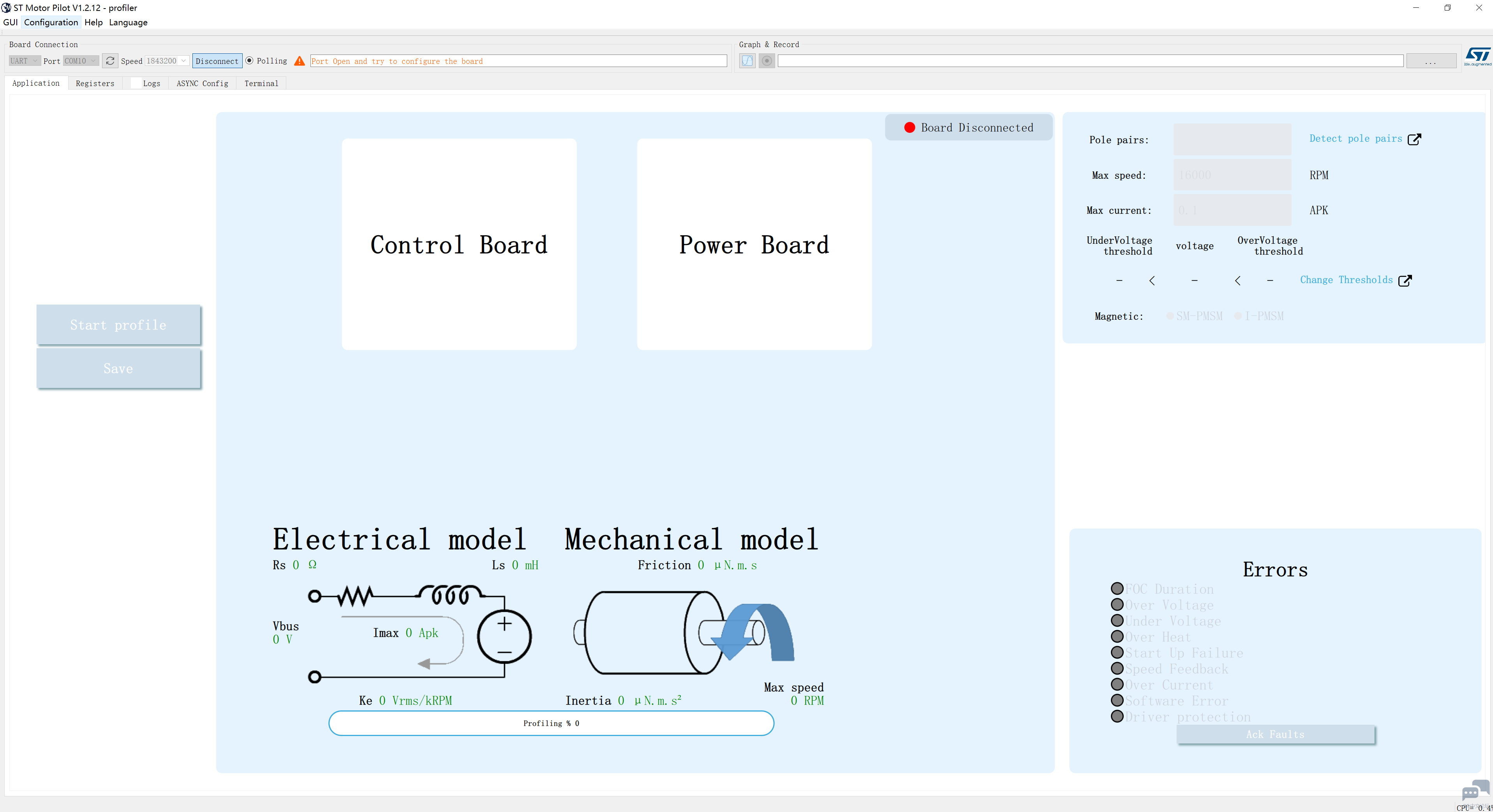
Task: Click the Over Heat error indicator
Action: (1117, 636)
